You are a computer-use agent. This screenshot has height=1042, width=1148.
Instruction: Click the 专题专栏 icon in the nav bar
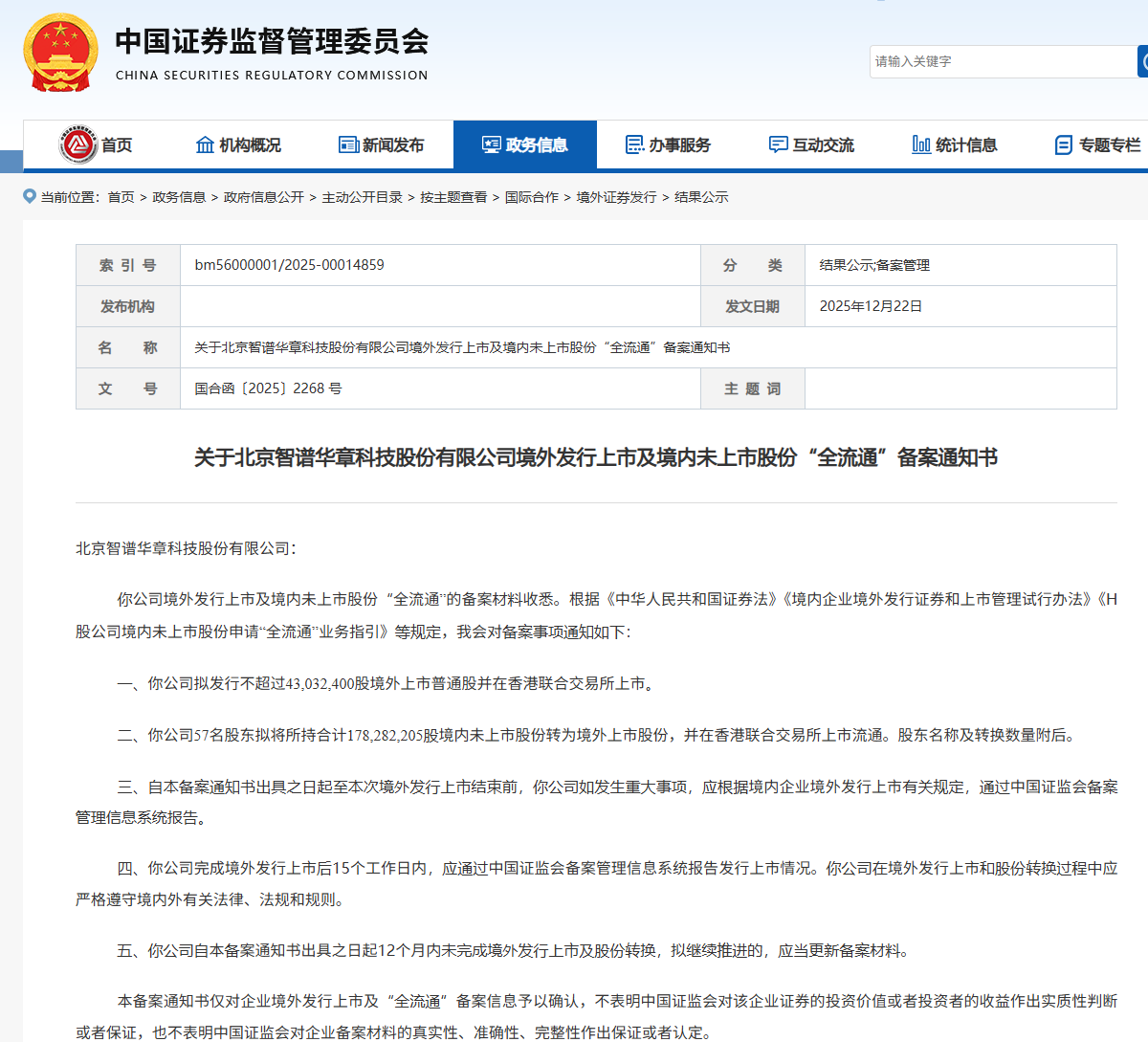click(x=1064, y=144)
